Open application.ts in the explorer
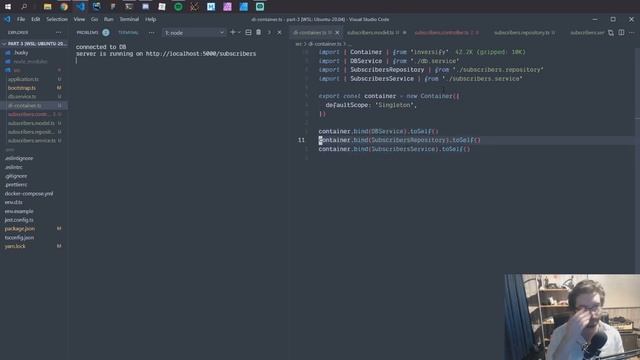Viewport: 640px width, 360px height. [x=23, y=79]
